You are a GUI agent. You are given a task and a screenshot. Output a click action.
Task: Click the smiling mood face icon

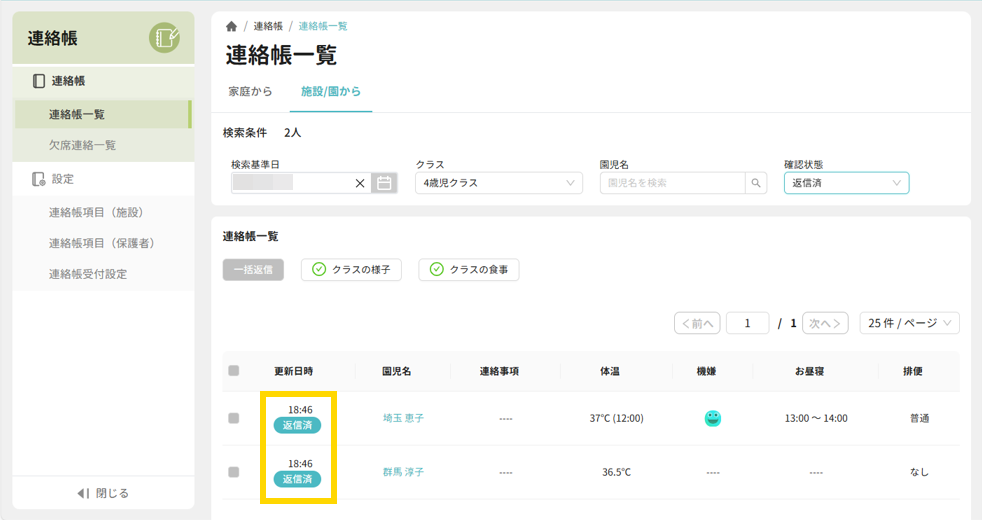(712, 418)
